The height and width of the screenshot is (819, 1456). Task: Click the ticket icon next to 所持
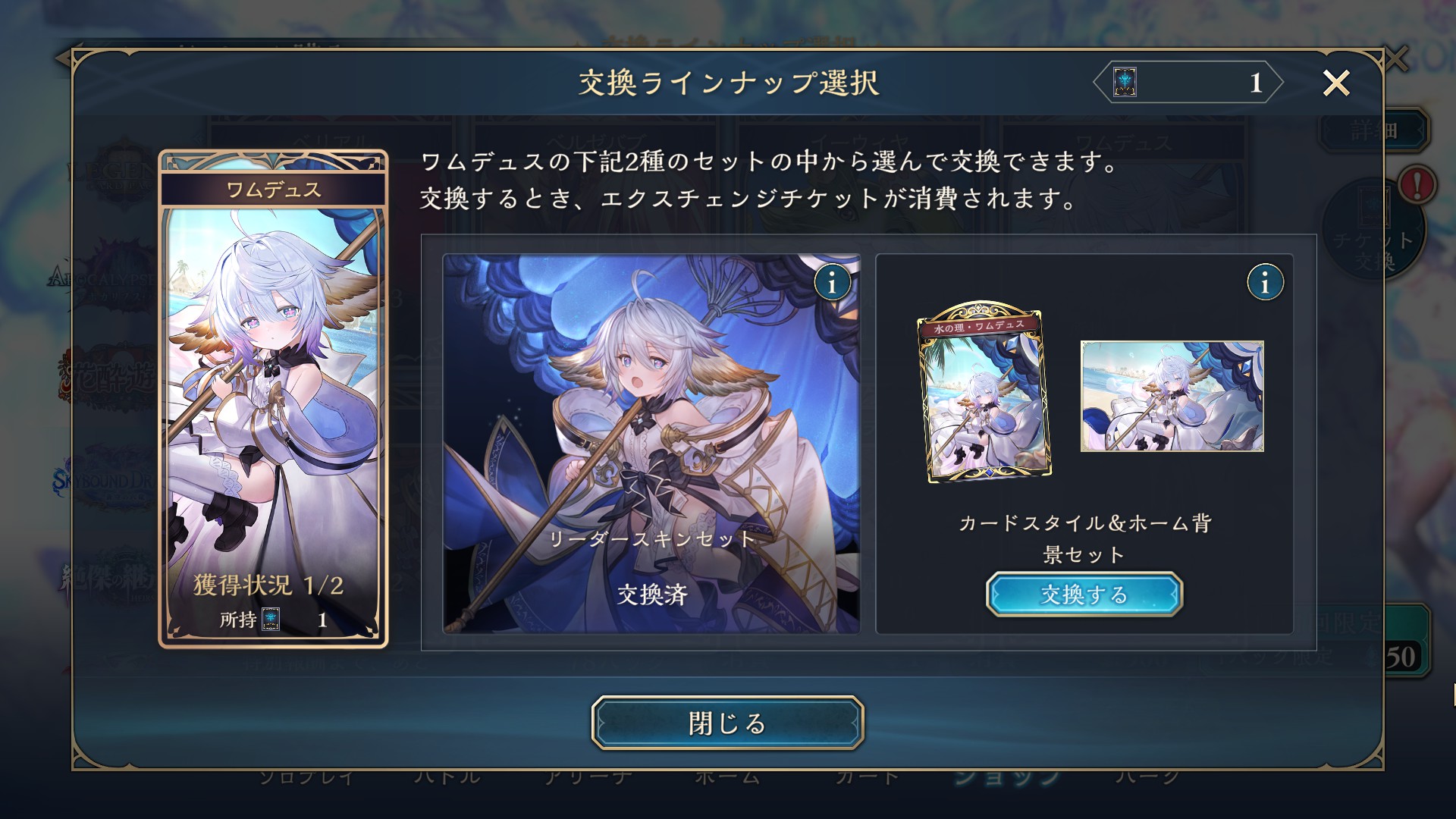click(x=271, y=620)
